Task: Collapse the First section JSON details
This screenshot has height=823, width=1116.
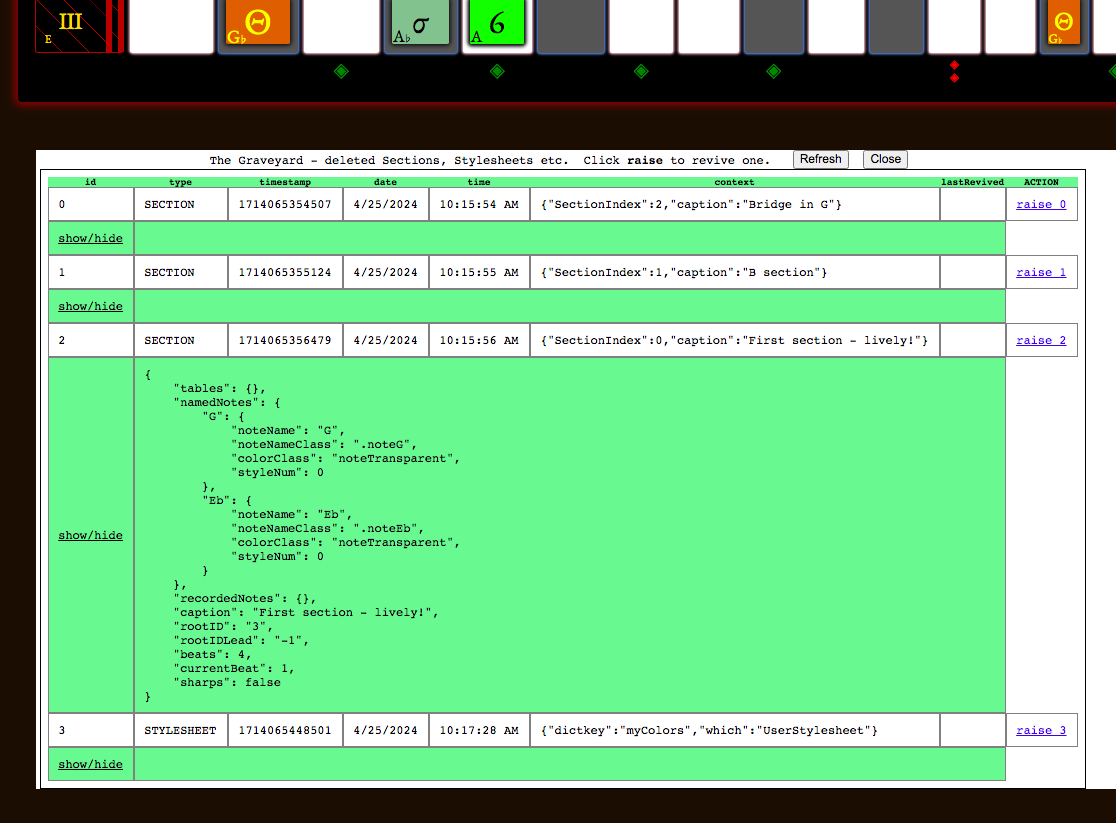Action: tap(90, 535)
